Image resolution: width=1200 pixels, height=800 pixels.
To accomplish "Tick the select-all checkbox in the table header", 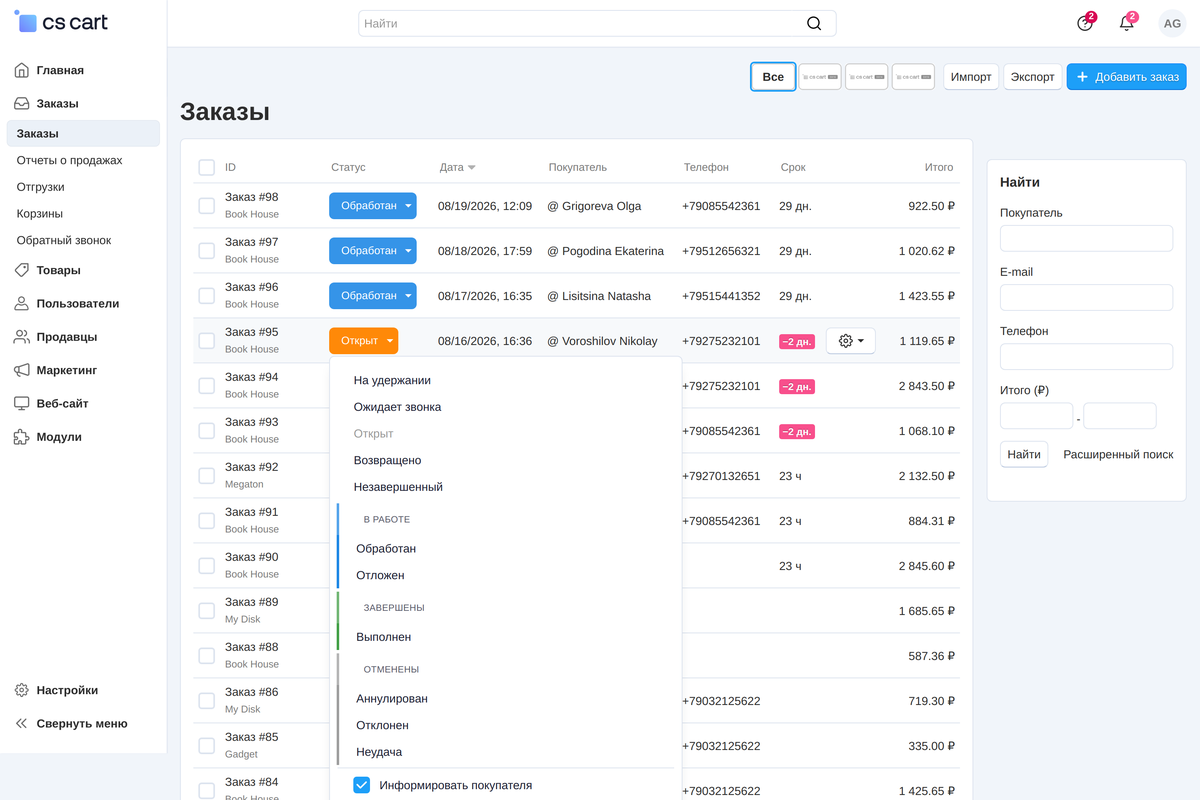I will tap(207, 167).
